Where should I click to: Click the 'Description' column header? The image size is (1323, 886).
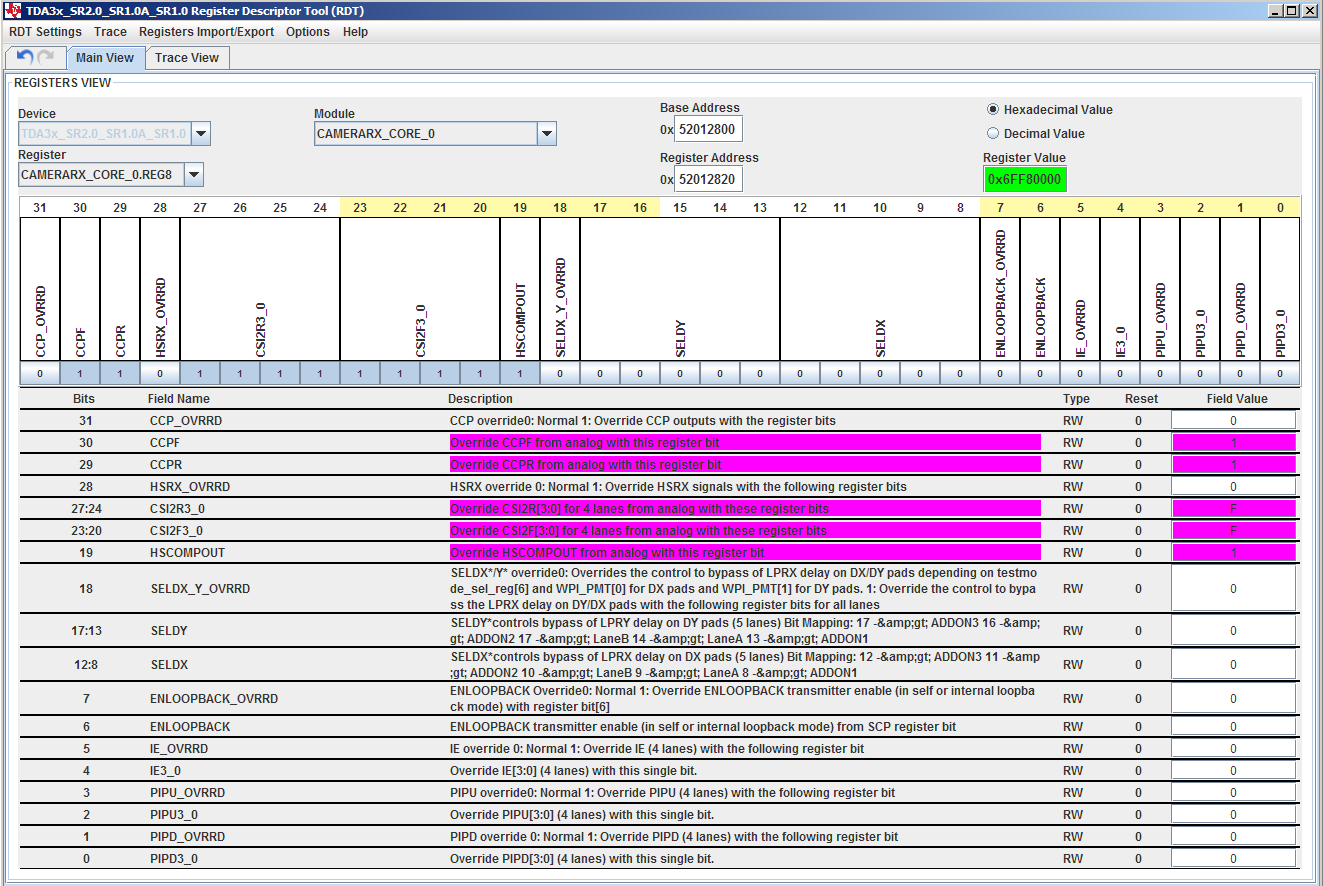(480, 399)
